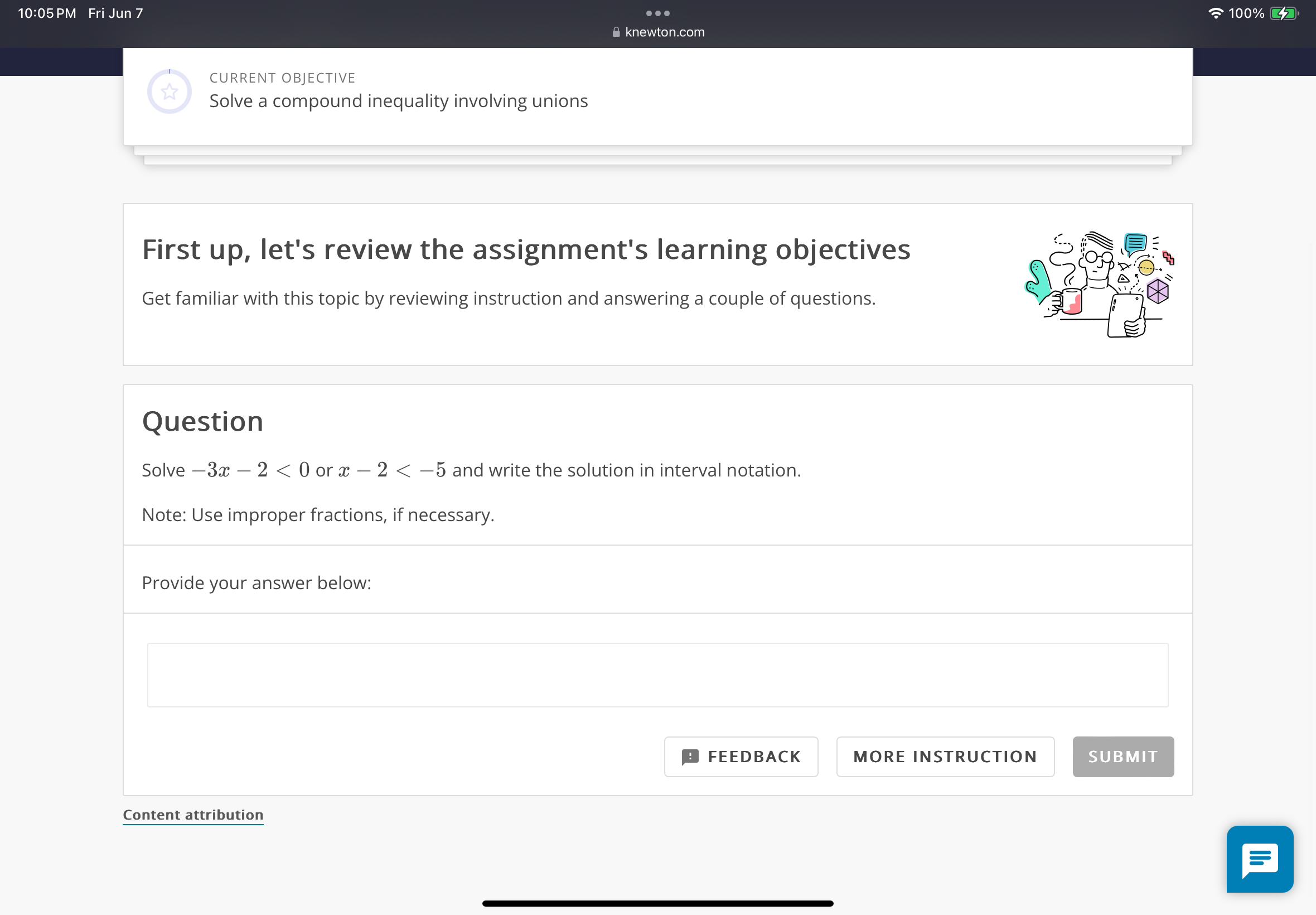Open MORE INSTRUCTION for this question
The width and height of the screenshot is (1316, 915).
point(945,756)
